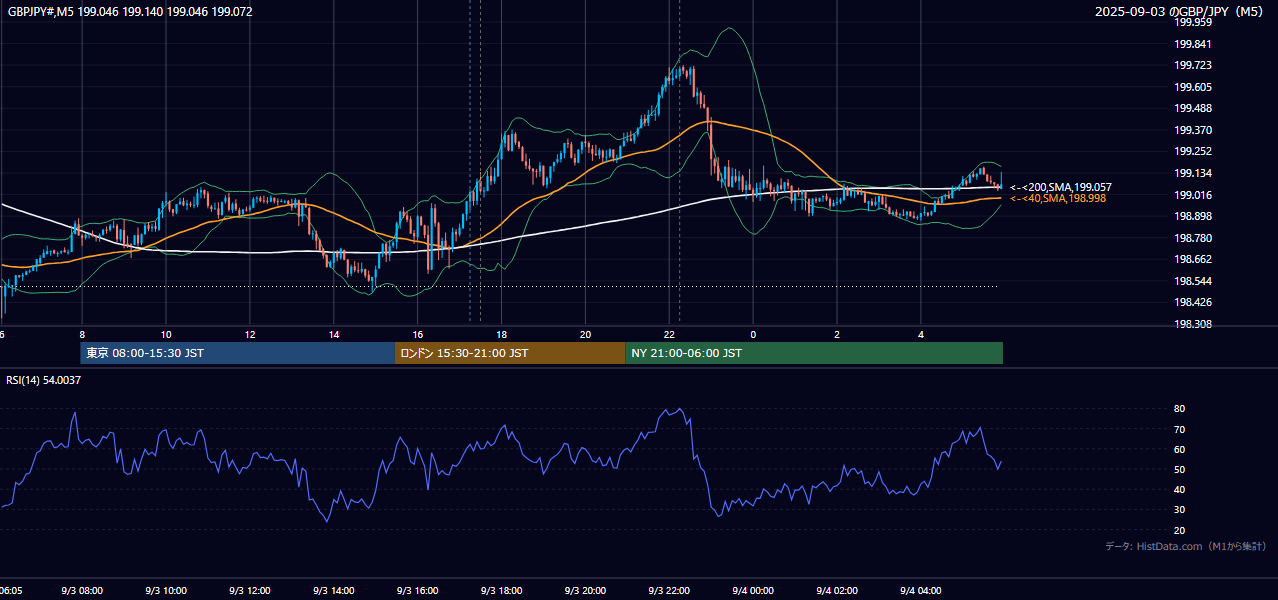Click price axis value 199.605
The image size is (1278, 600).
(1193, 87)
